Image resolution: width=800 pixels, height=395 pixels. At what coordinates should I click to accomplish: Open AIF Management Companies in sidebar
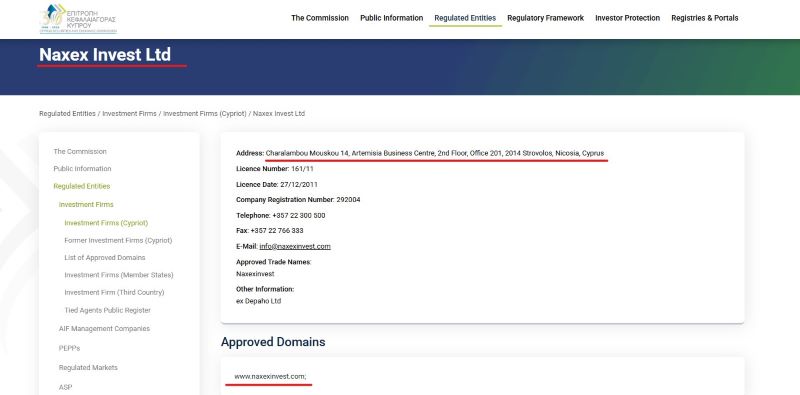[104, 329]
